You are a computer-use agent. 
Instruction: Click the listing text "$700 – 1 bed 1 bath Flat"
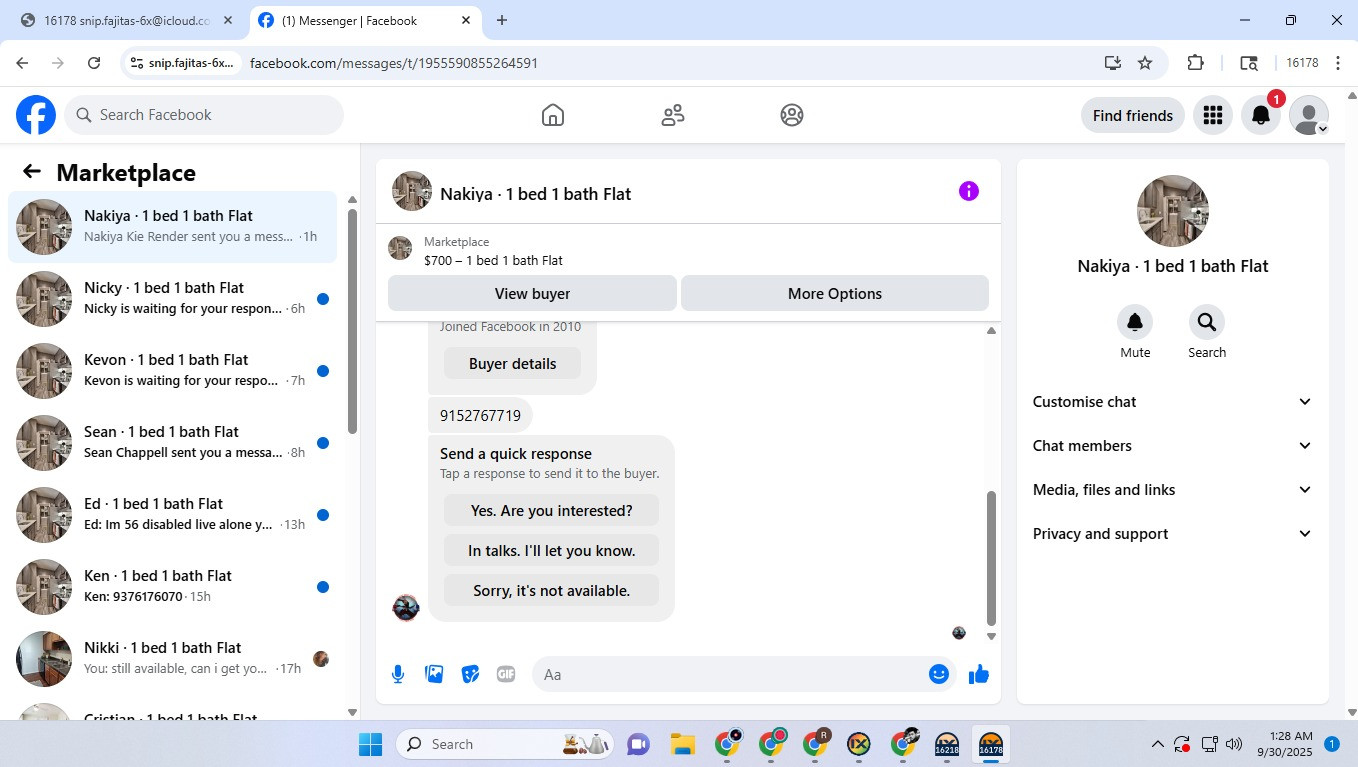[493, 260]
